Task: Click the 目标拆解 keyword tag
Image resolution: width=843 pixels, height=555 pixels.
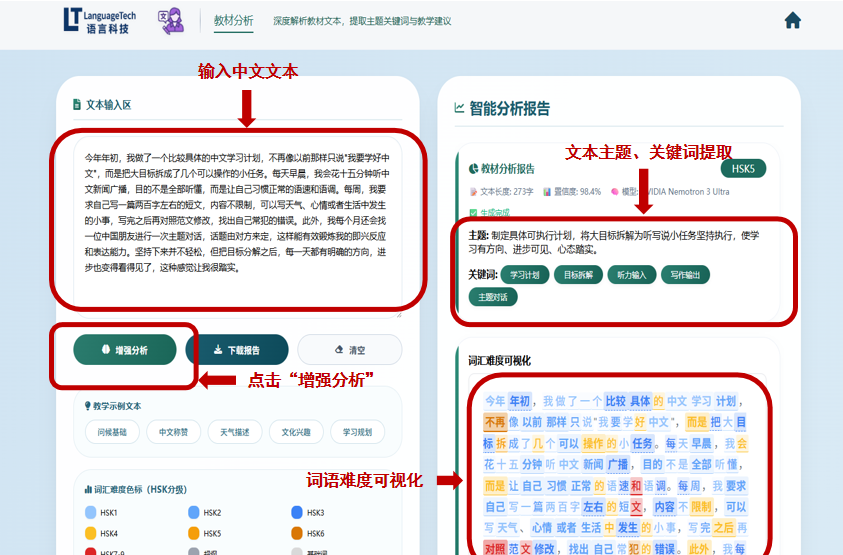Action: (578, 275)
